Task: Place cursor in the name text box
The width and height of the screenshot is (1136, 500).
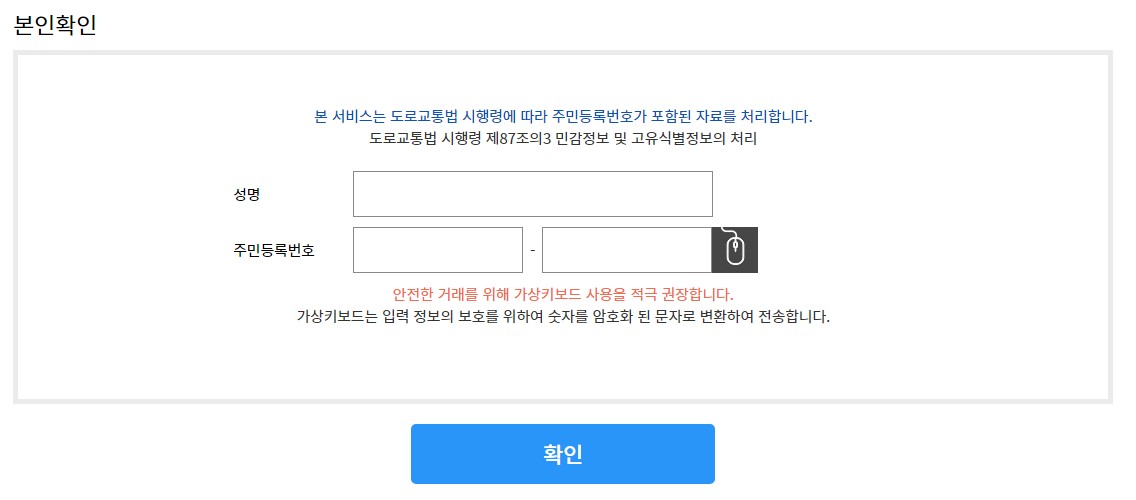Action: (x=532, y=193)
